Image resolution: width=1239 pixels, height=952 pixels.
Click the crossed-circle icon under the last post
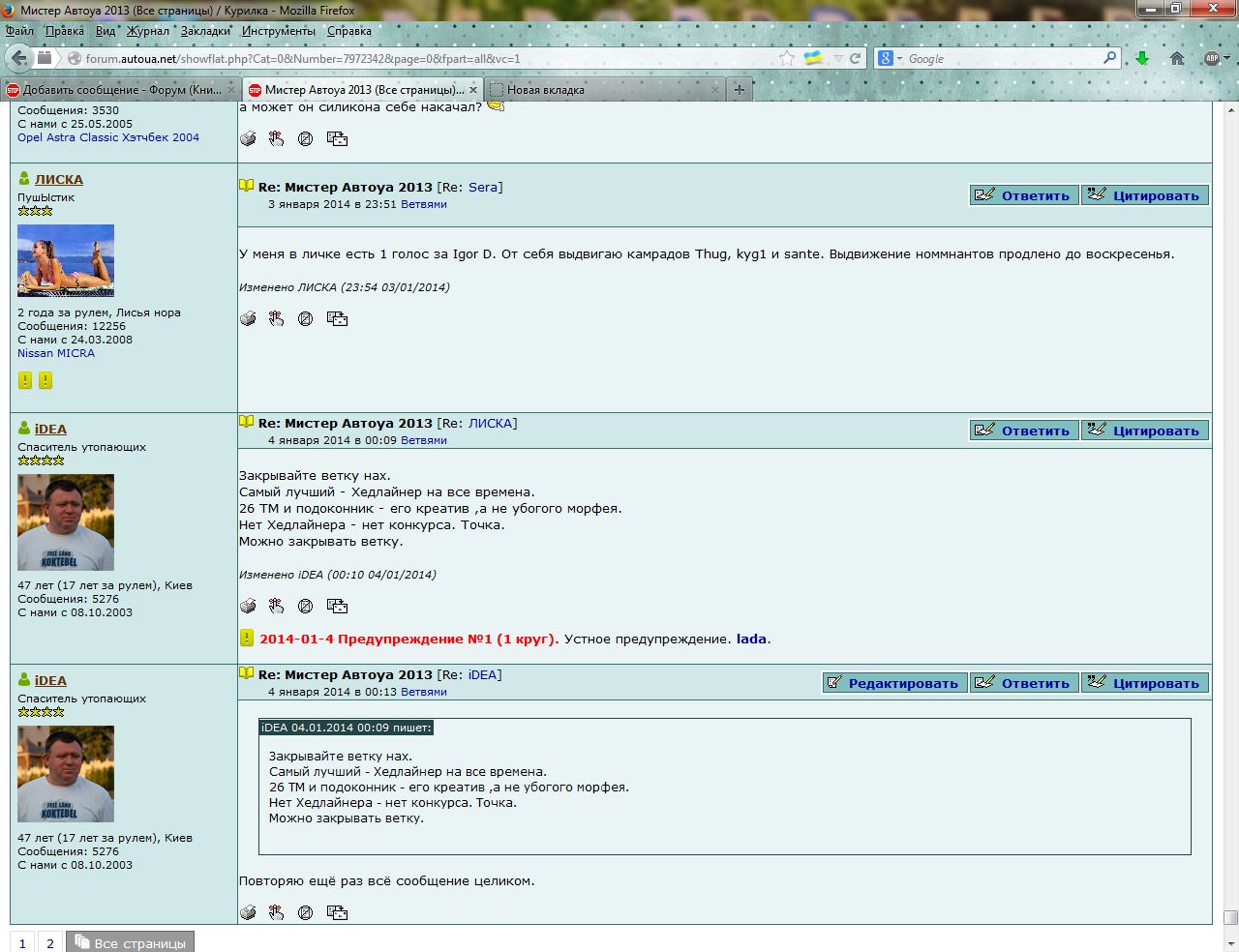pos(306,912)
